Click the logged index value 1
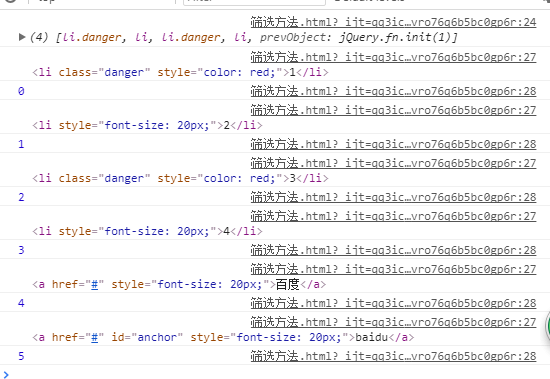The width and height of the screenshot is (550, 379). [21, 144]
